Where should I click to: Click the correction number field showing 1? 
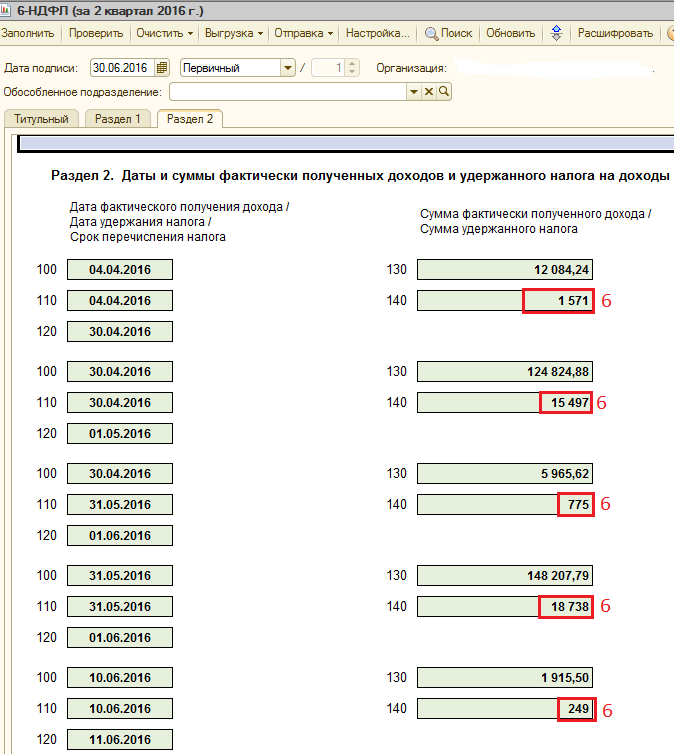[329, 68]
